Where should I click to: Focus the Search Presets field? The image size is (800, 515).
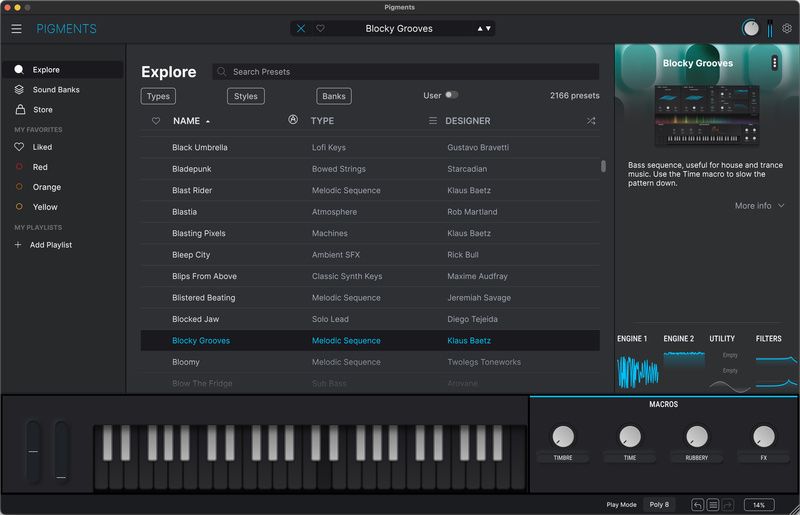406,71
